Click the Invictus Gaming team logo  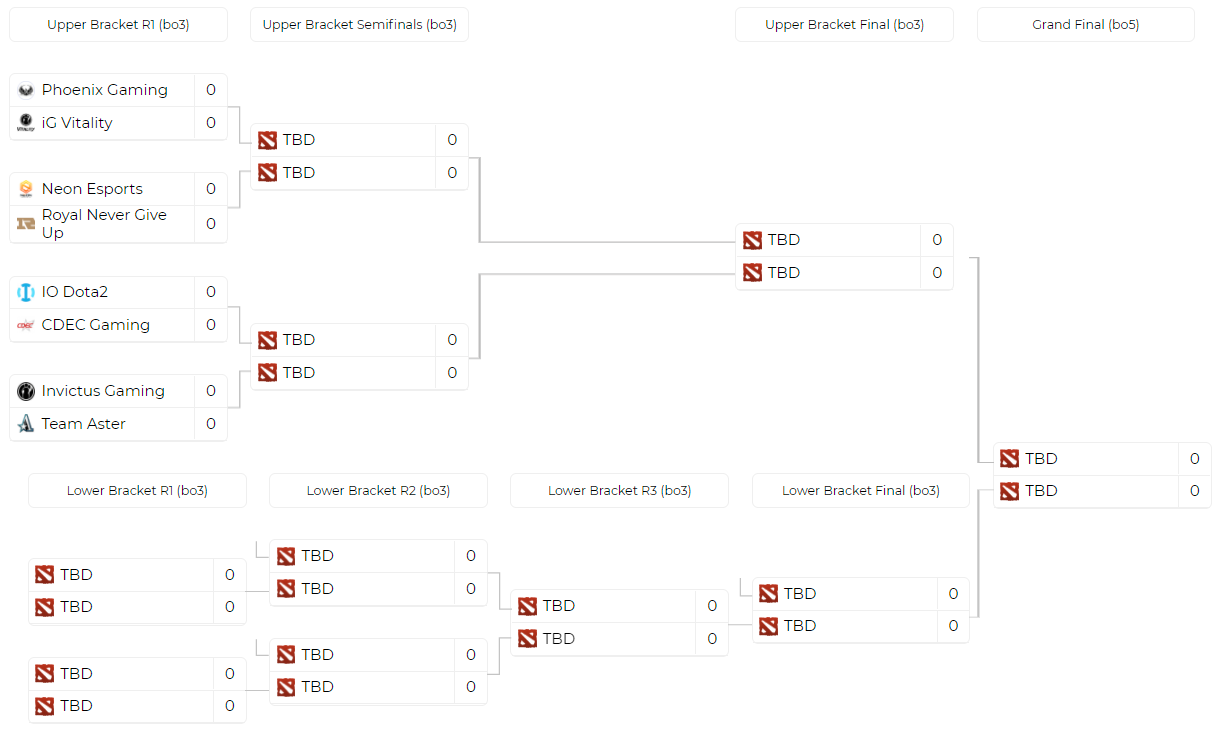[x=26, y=391]
